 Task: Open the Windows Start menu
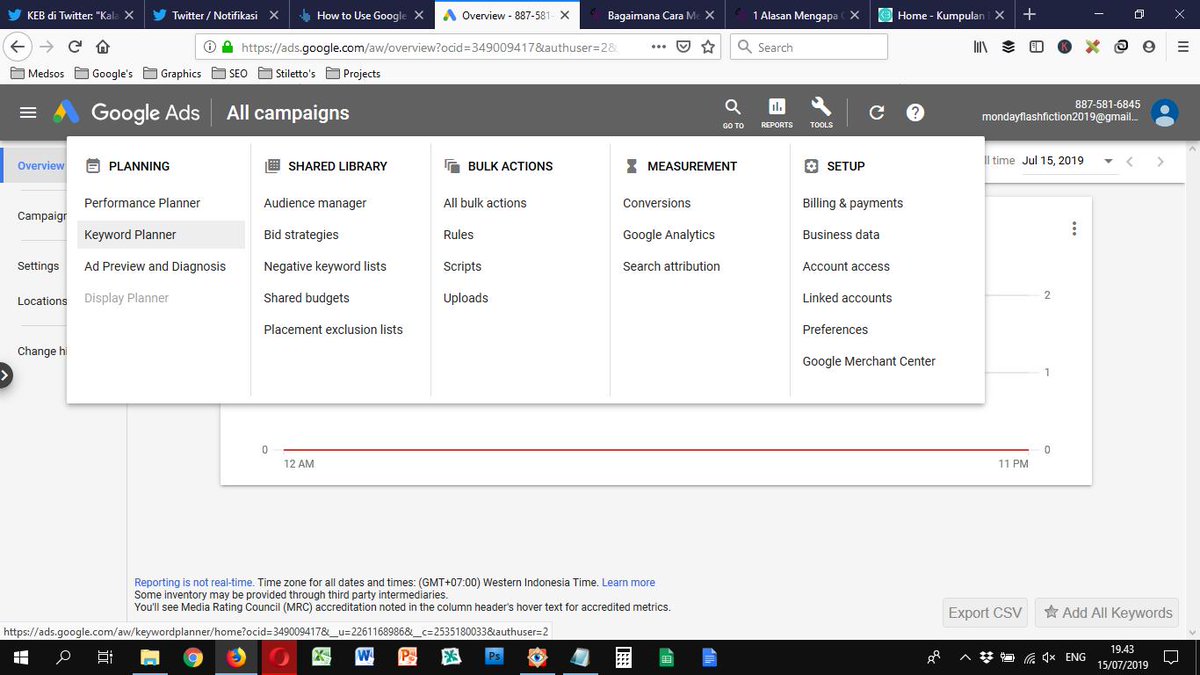pyautogui.click(x=20, y=657)
